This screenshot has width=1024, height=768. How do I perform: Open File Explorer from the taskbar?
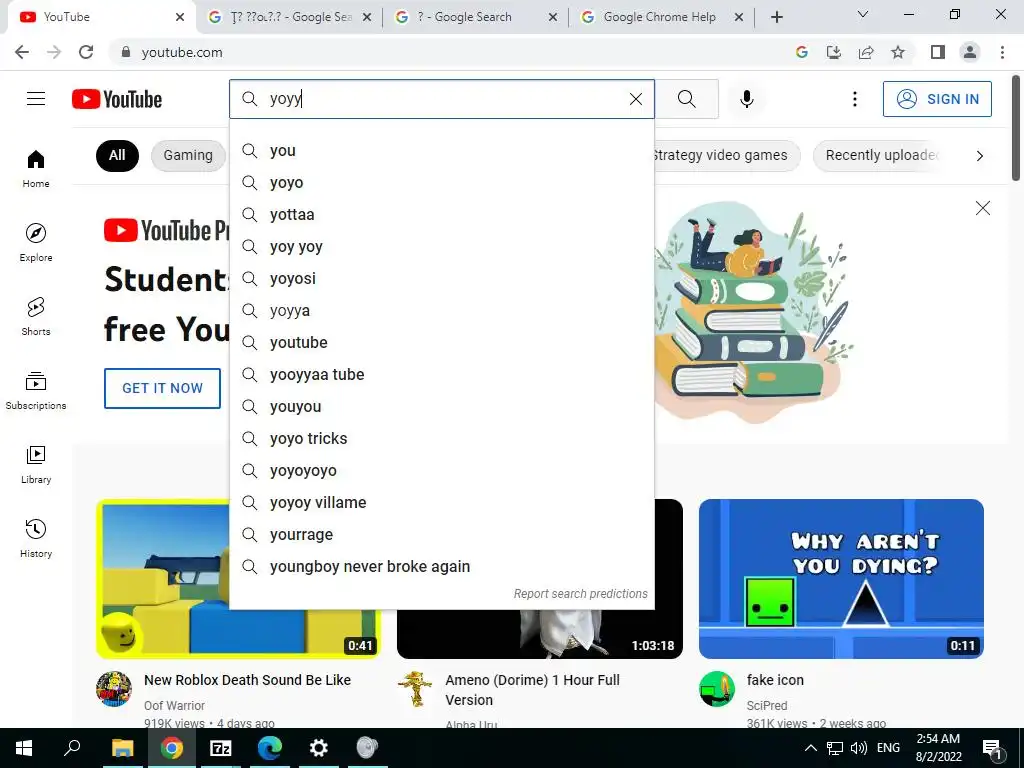point(122,748)
